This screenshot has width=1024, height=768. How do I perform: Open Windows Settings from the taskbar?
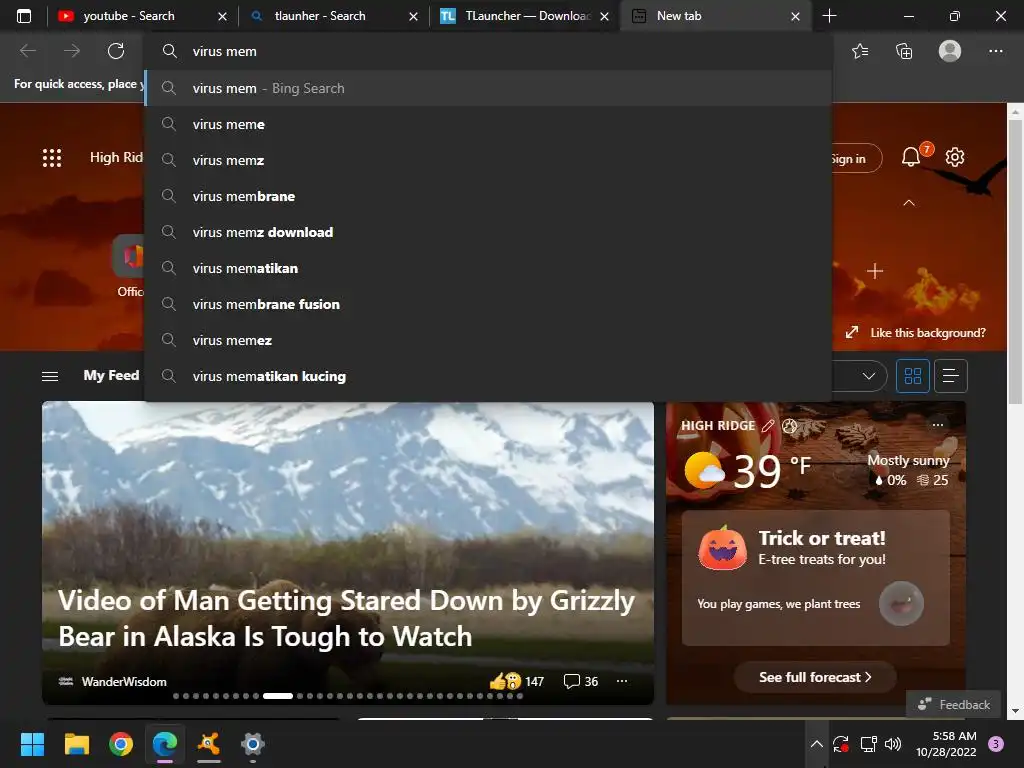(253, 744)
